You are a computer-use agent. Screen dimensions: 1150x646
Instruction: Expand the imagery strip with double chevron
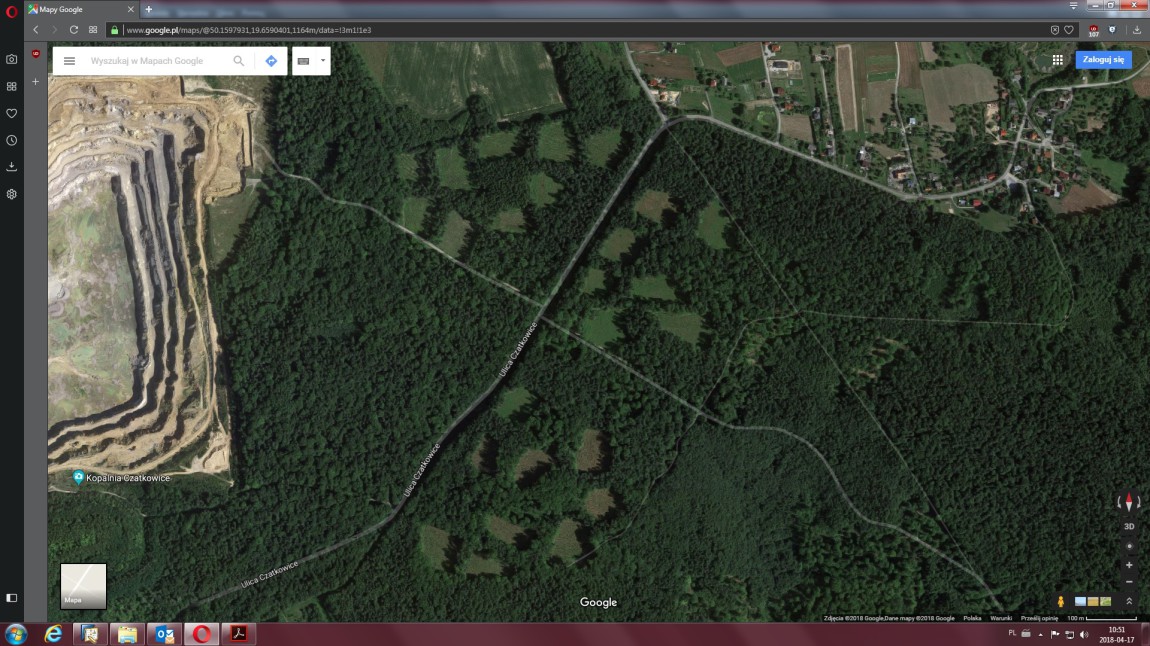(x=1129, y=601)
